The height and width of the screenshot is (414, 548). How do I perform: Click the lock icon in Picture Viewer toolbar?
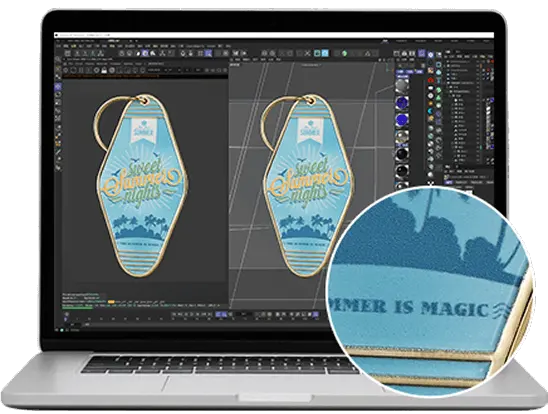tap(104, 70)
